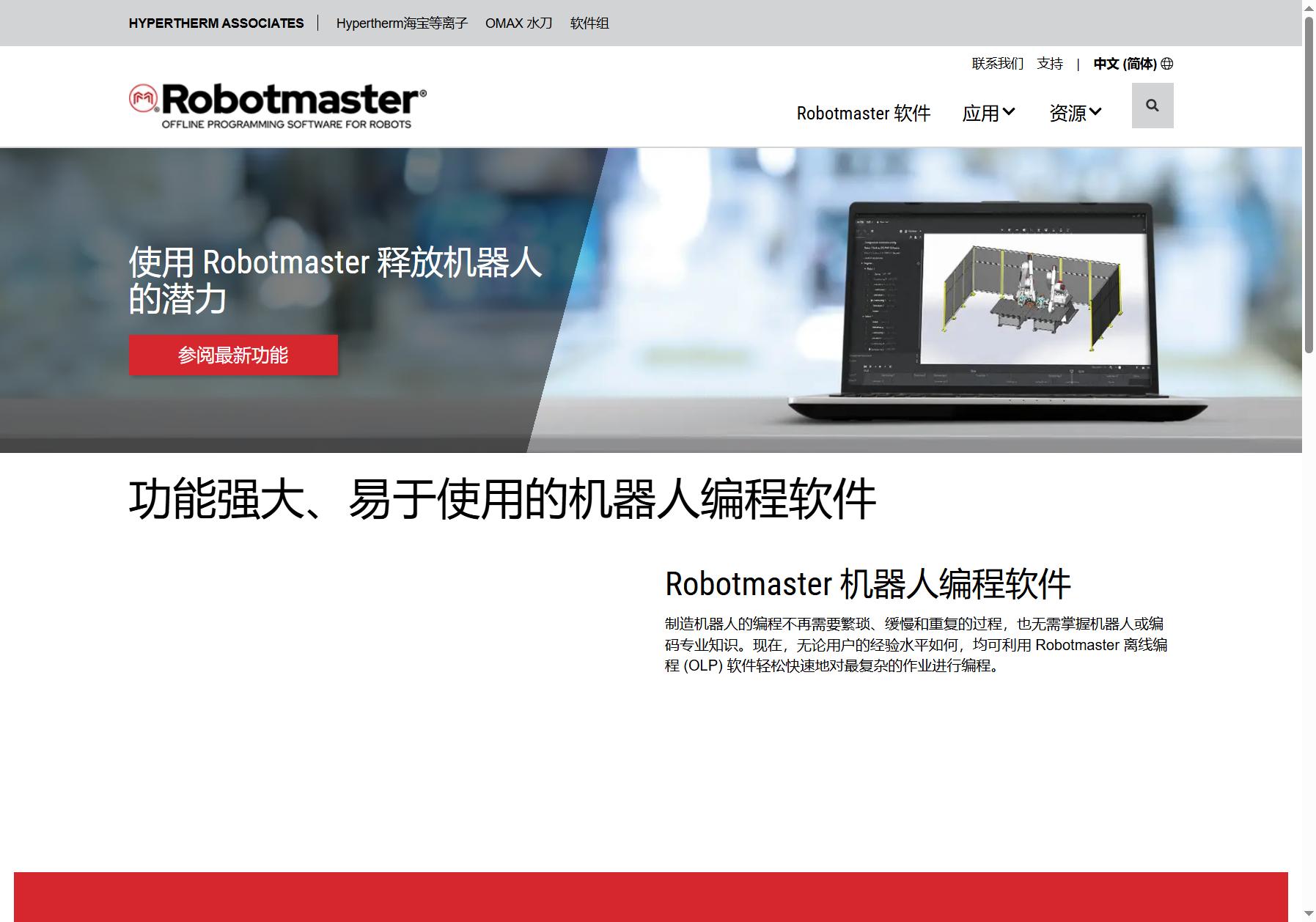Click the search magnifier icon
This screenshot has width=1316, height=922.
[x=1153, y=106]
